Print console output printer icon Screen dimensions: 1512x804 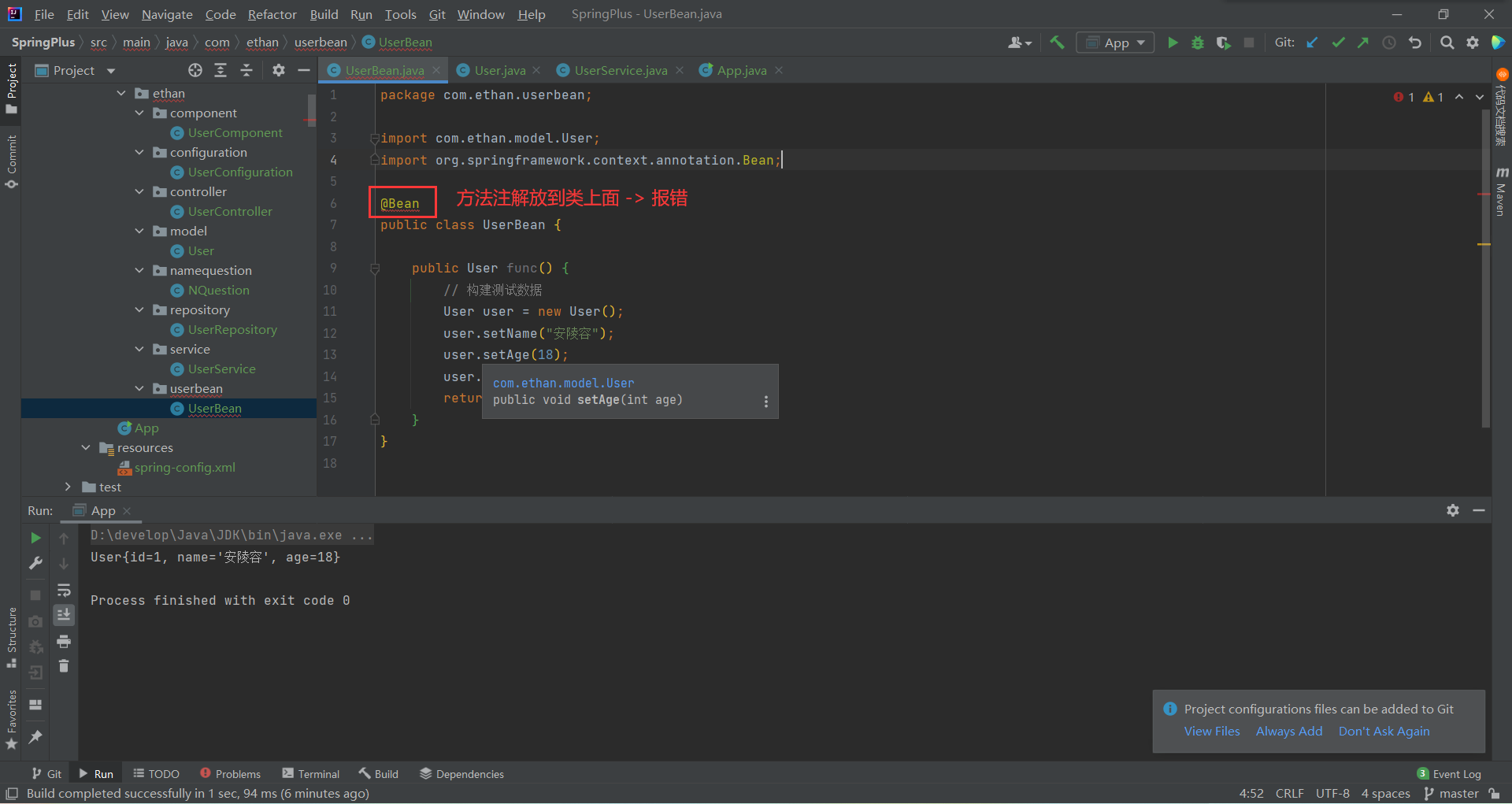click(64, 641)
